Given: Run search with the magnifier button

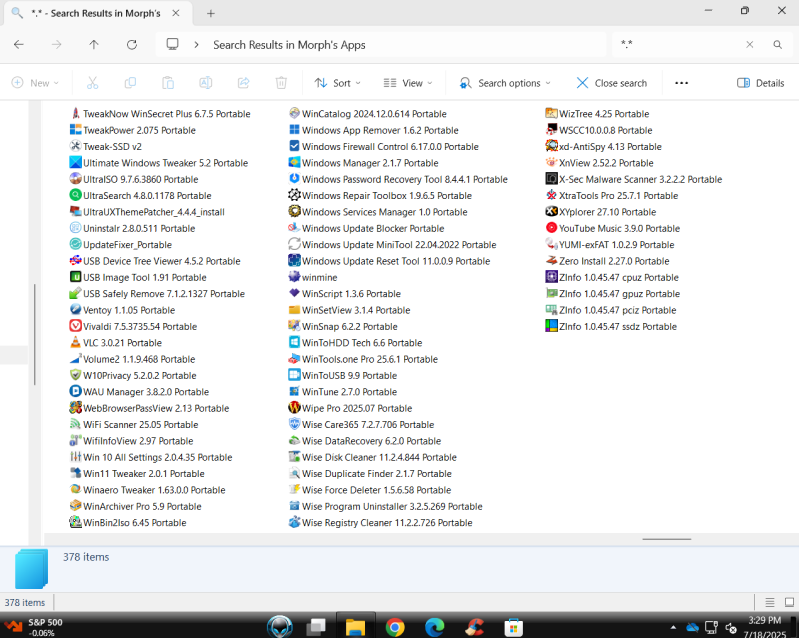Looking at the screenshot, I should (777, 44).
